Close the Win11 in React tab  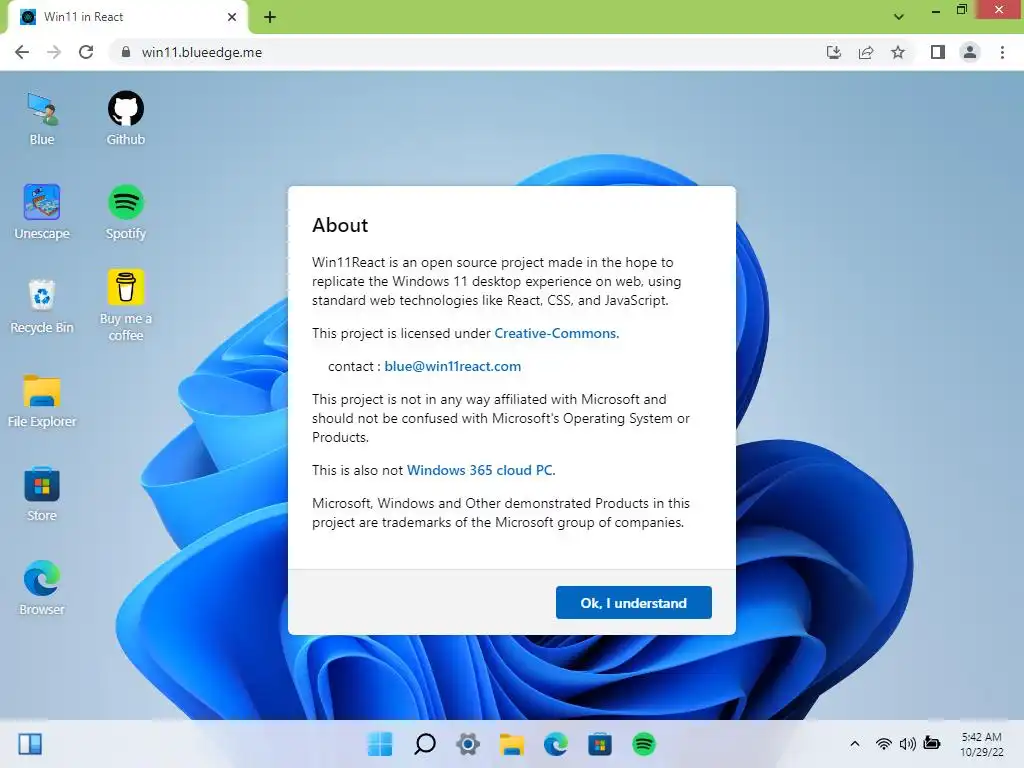[232, 17]
